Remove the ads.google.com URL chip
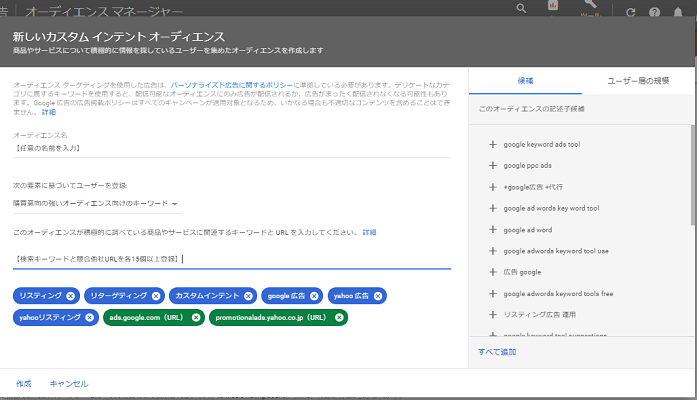697x400 pixels. point(196,317)
